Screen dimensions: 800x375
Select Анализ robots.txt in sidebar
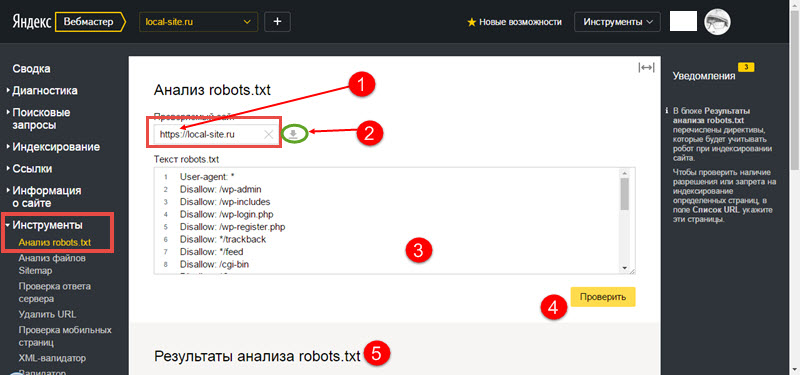click(x=55, y=242)
